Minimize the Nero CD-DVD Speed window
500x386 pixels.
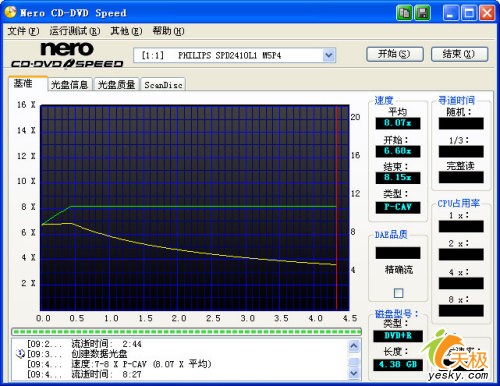(x=451, y=13)
